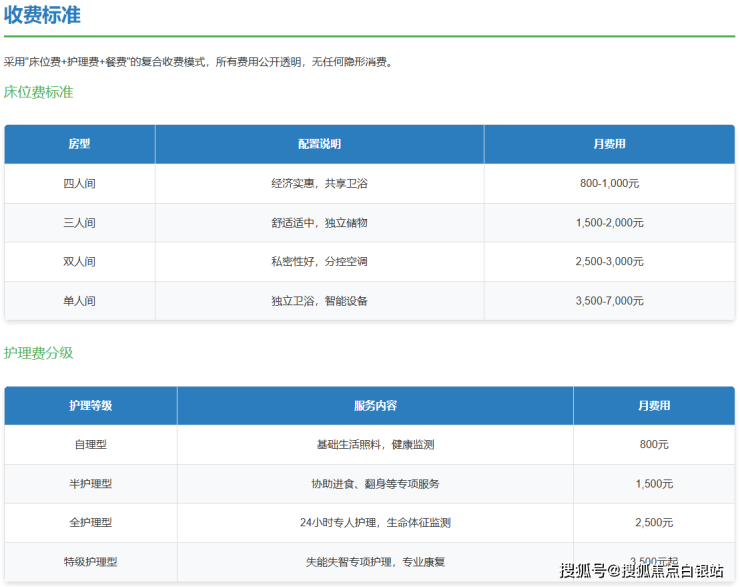
Task: Click the 四人间 room type cell
Action: 79,184
